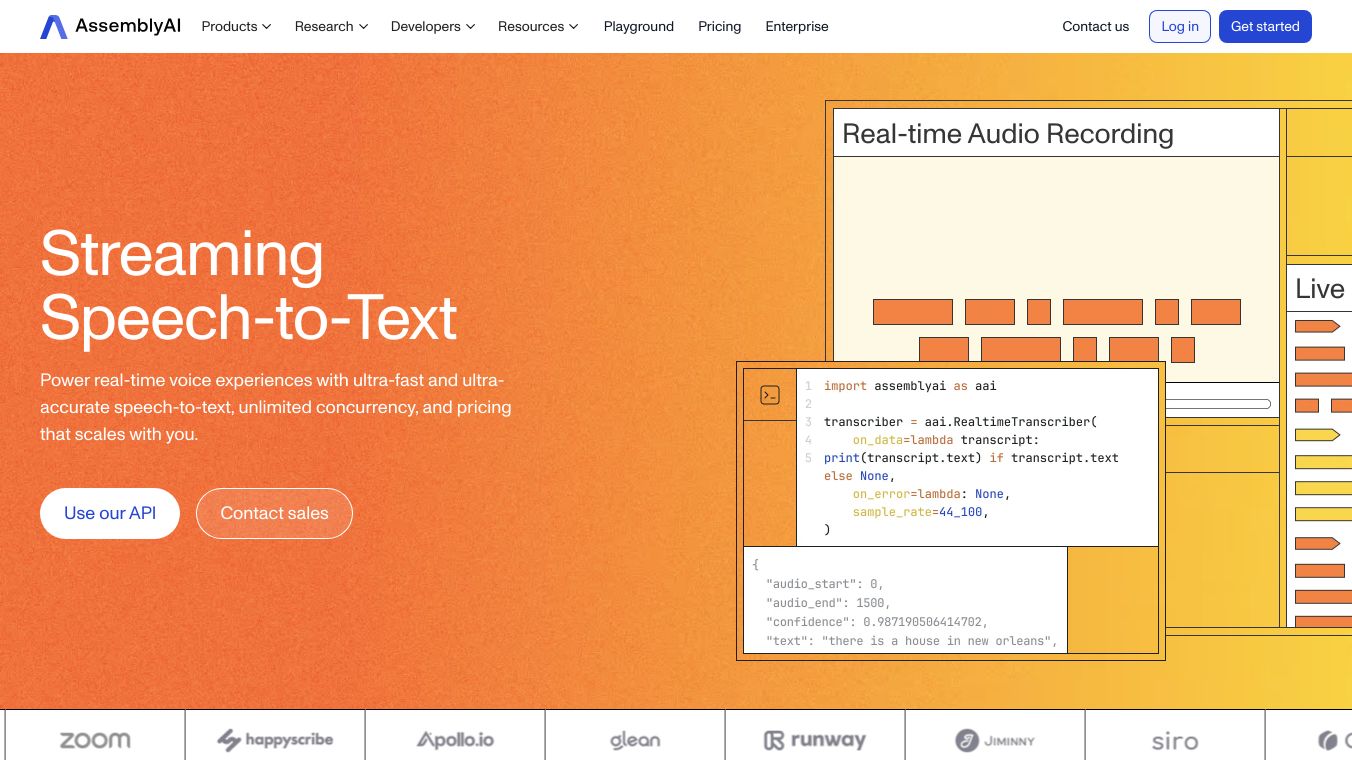Open the Zoom customer logo

[x=95, y=740]
